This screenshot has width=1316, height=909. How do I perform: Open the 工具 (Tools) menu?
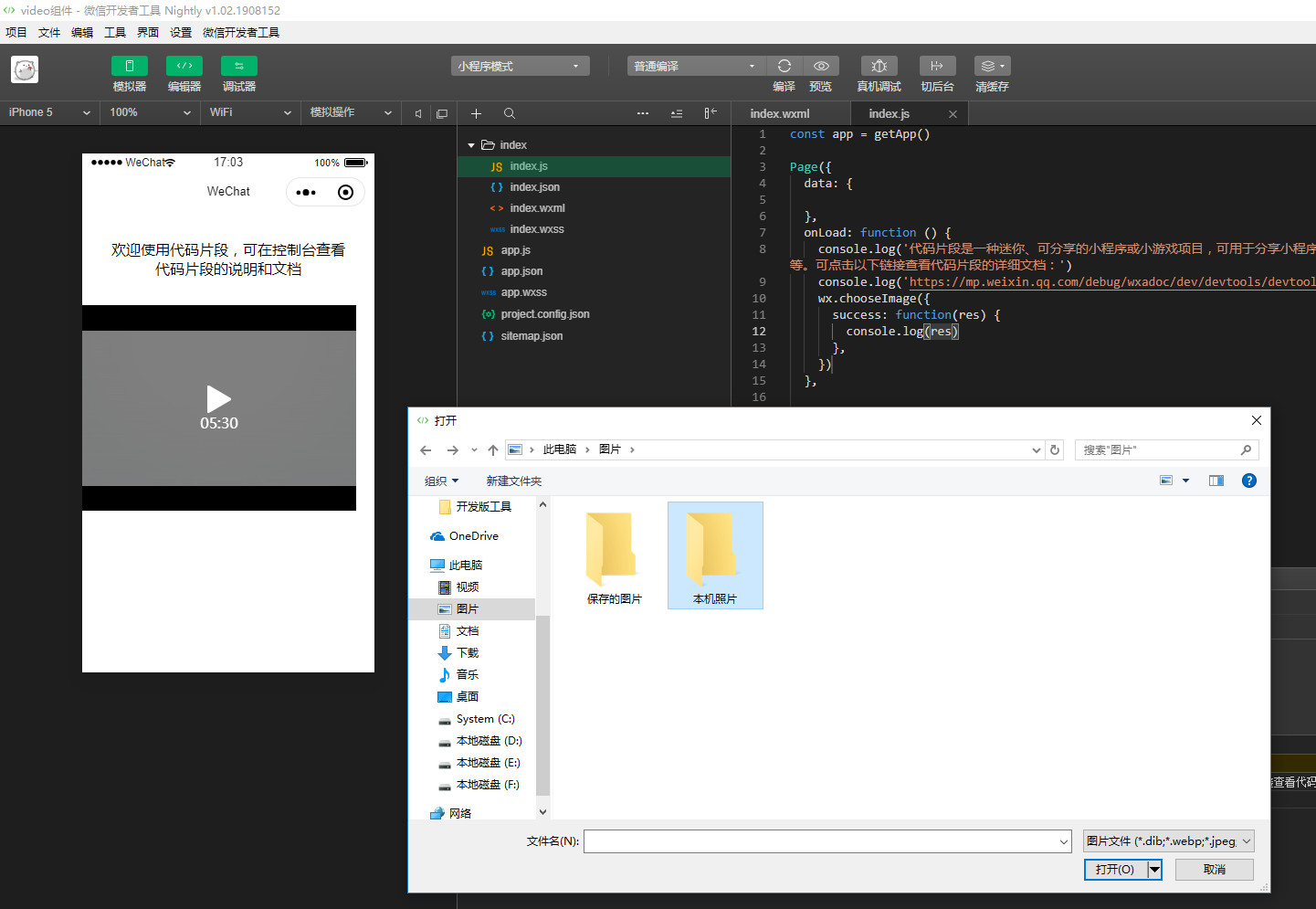coord(115,32)
